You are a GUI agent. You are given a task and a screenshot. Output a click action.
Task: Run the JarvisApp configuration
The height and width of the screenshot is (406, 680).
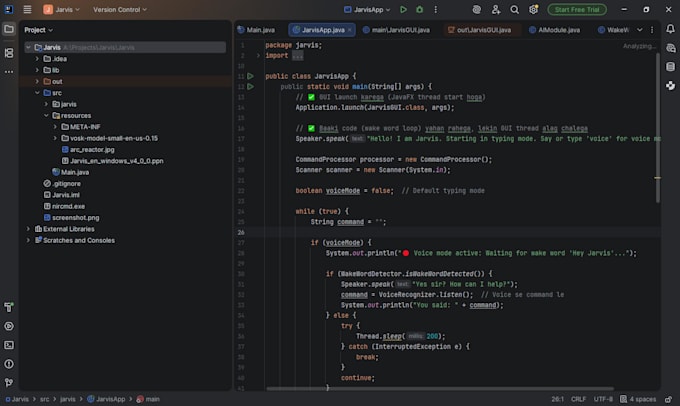403,9
